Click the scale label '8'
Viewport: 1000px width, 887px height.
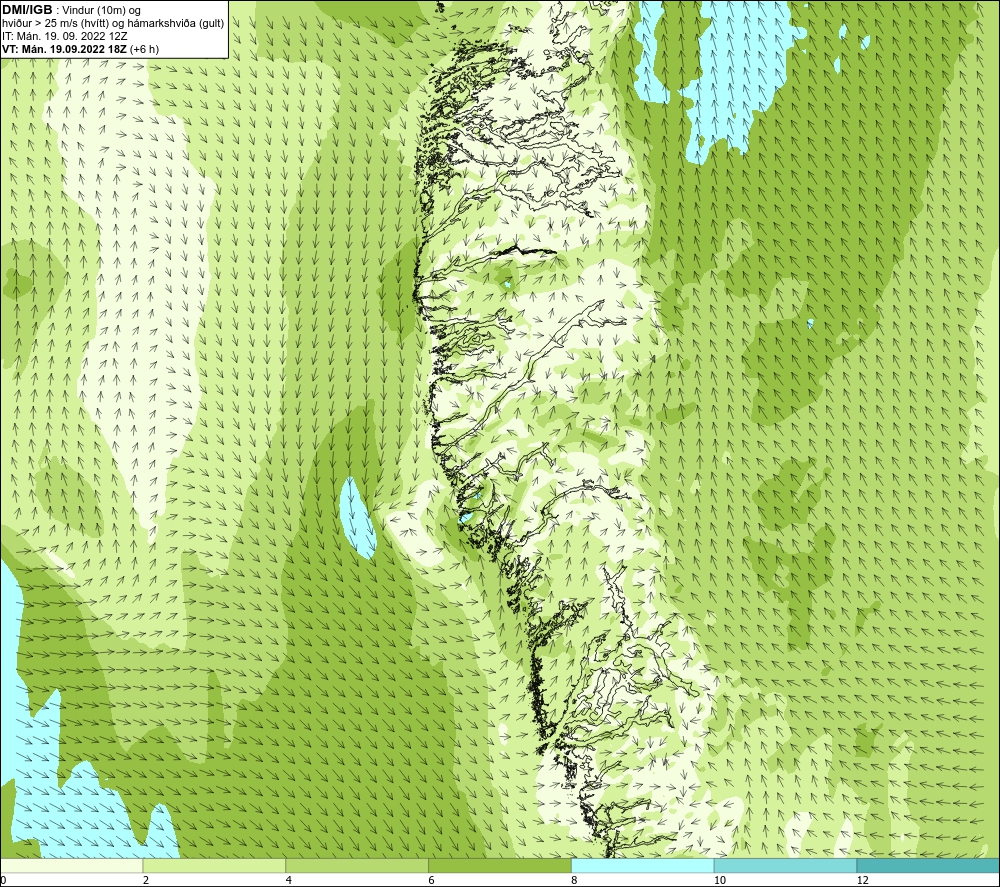(x=575, y=880)
